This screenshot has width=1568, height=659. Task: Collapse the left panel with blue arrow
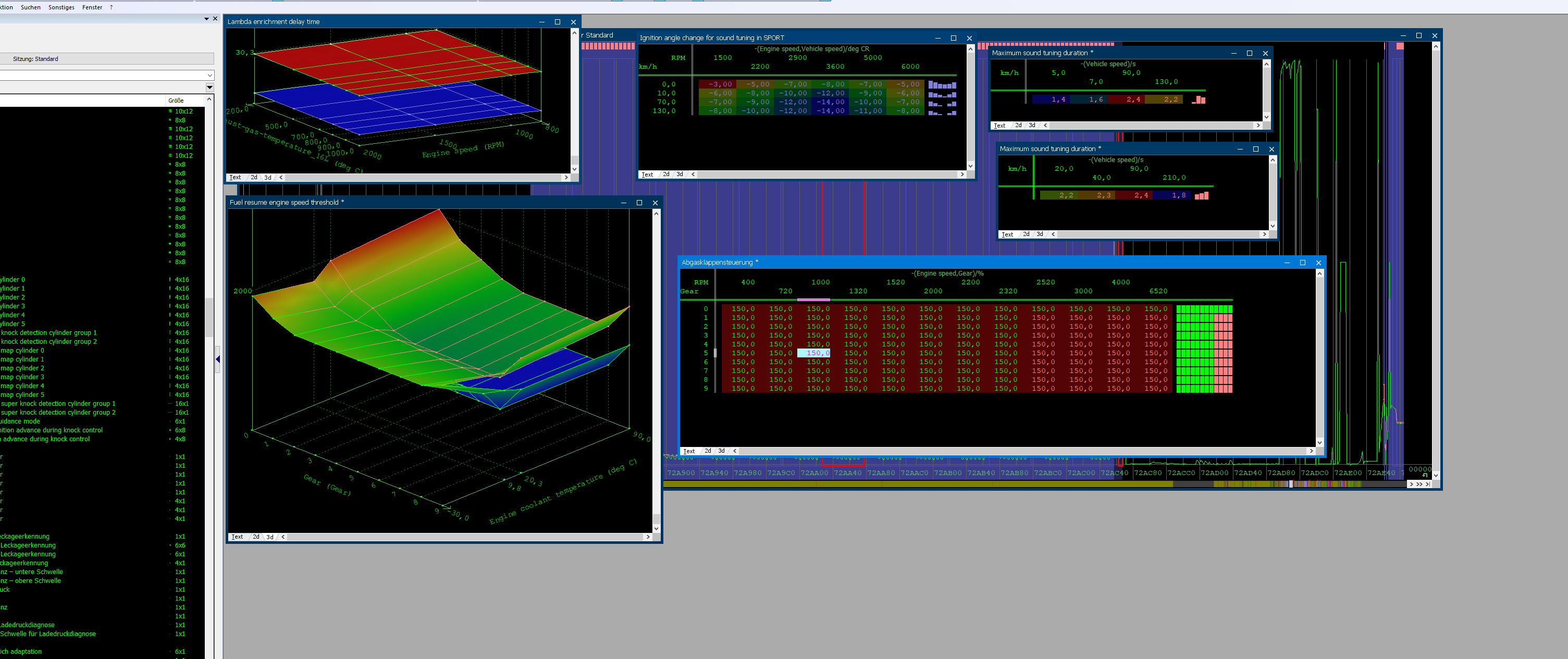click(x=217, y=359)
